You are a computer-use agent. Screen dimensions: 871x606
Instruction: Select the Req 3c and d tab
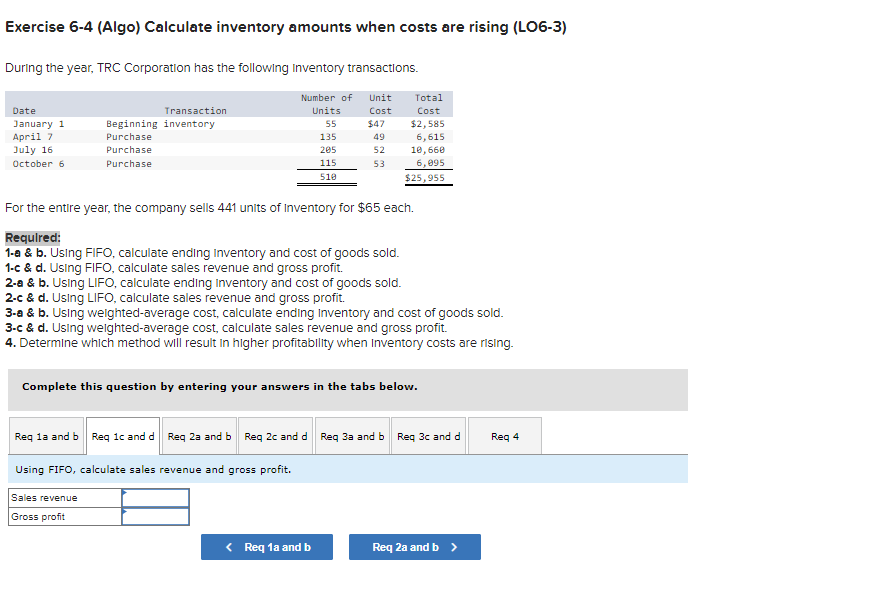[428, 435]
